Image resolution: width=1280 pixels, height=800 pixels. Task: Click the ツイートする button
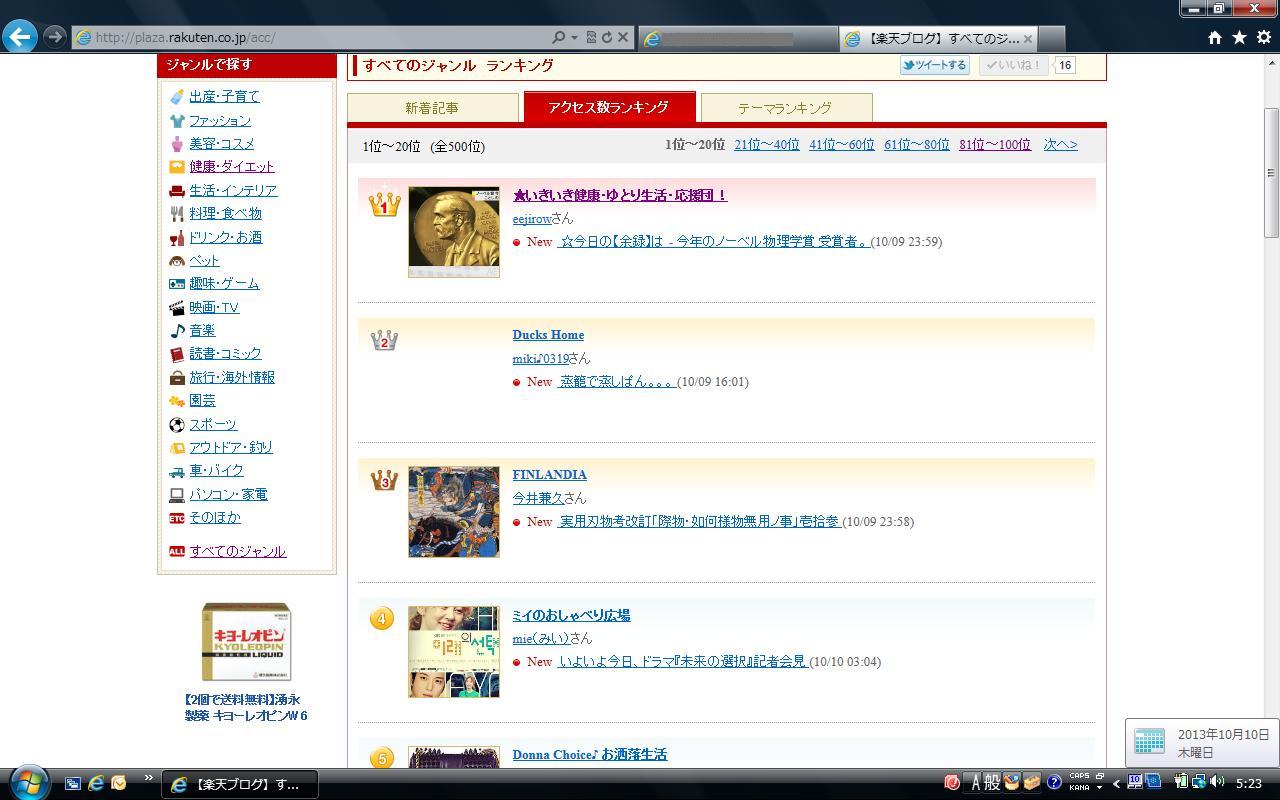(x=934, y=65)
